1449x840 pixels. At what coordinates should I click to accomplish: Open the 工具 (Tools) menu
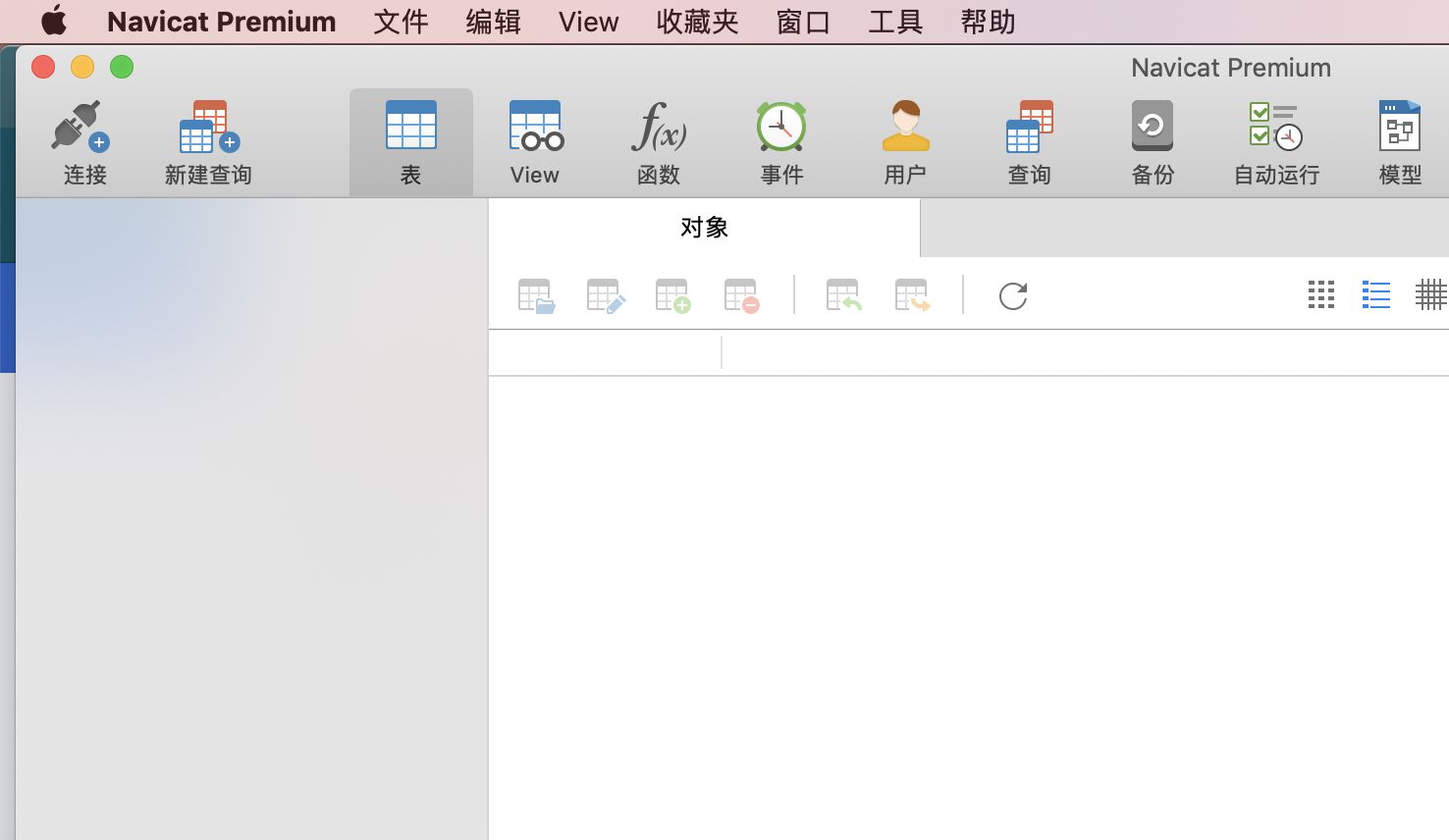[895, 22]
